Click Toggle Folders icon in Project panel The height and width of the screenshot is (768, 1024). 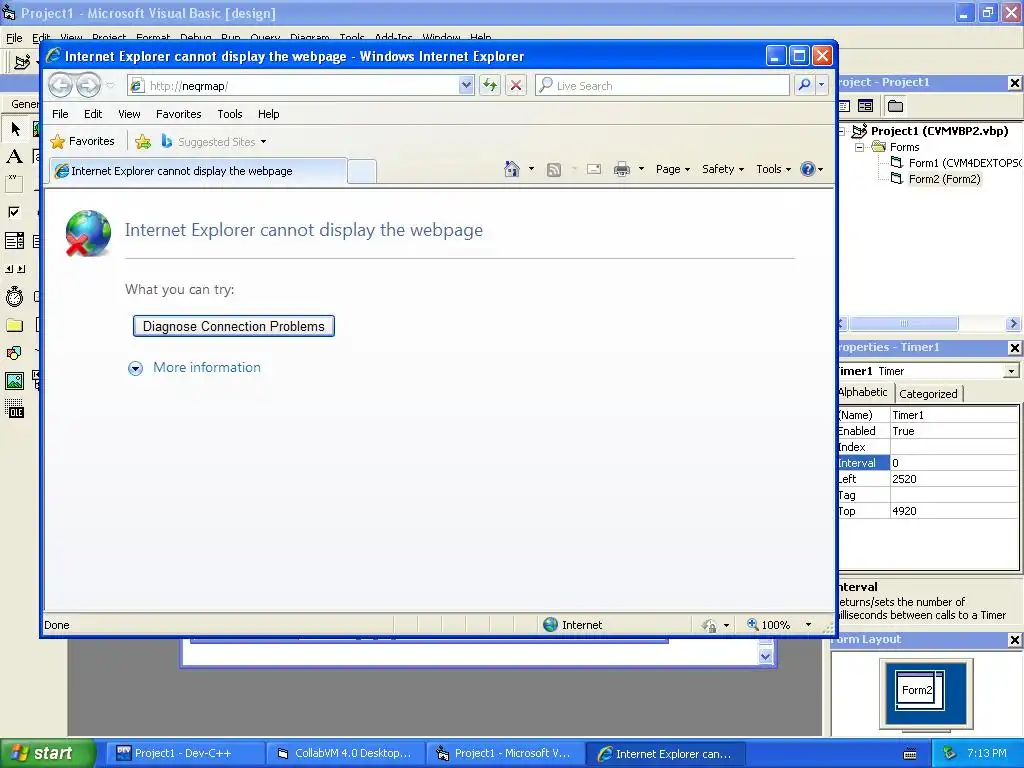[895, 106]
